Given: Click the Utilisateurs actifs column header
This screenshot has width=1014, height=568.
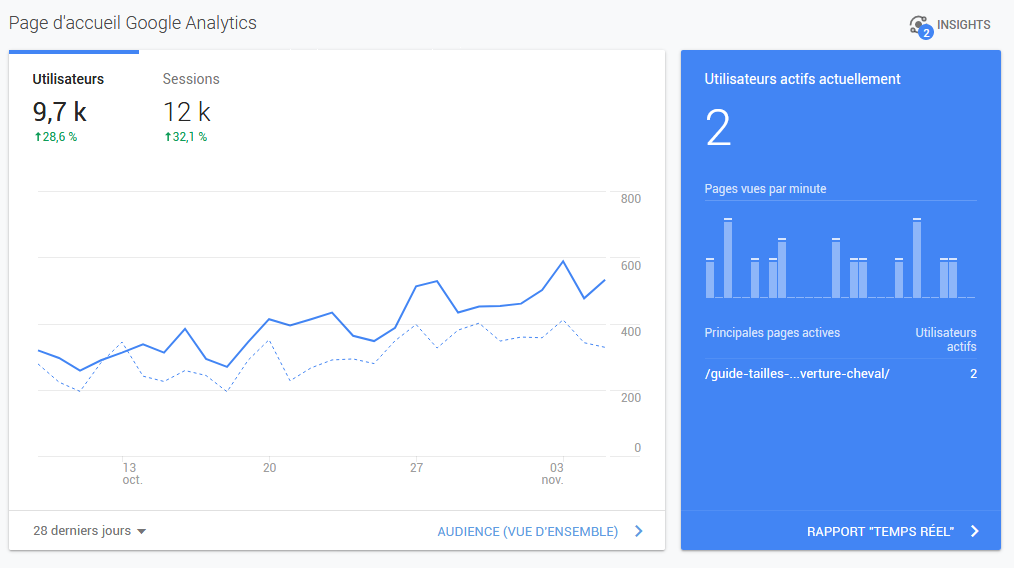Looking at the screenshot, I should (x=945, y=340).
